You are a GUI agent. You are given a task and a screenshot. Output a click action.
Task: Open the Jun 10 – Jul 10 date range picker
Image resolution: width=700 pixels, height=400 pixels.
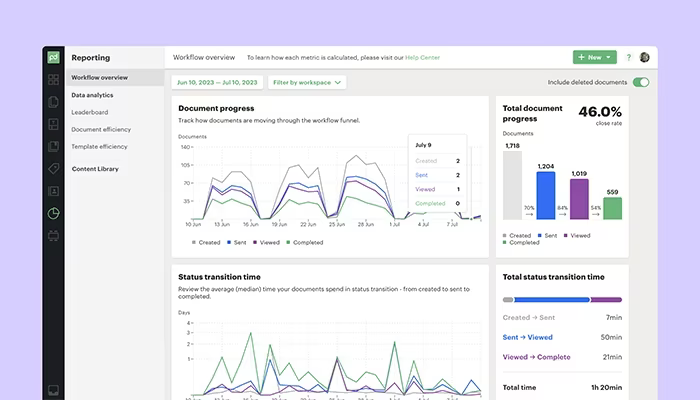217,82
